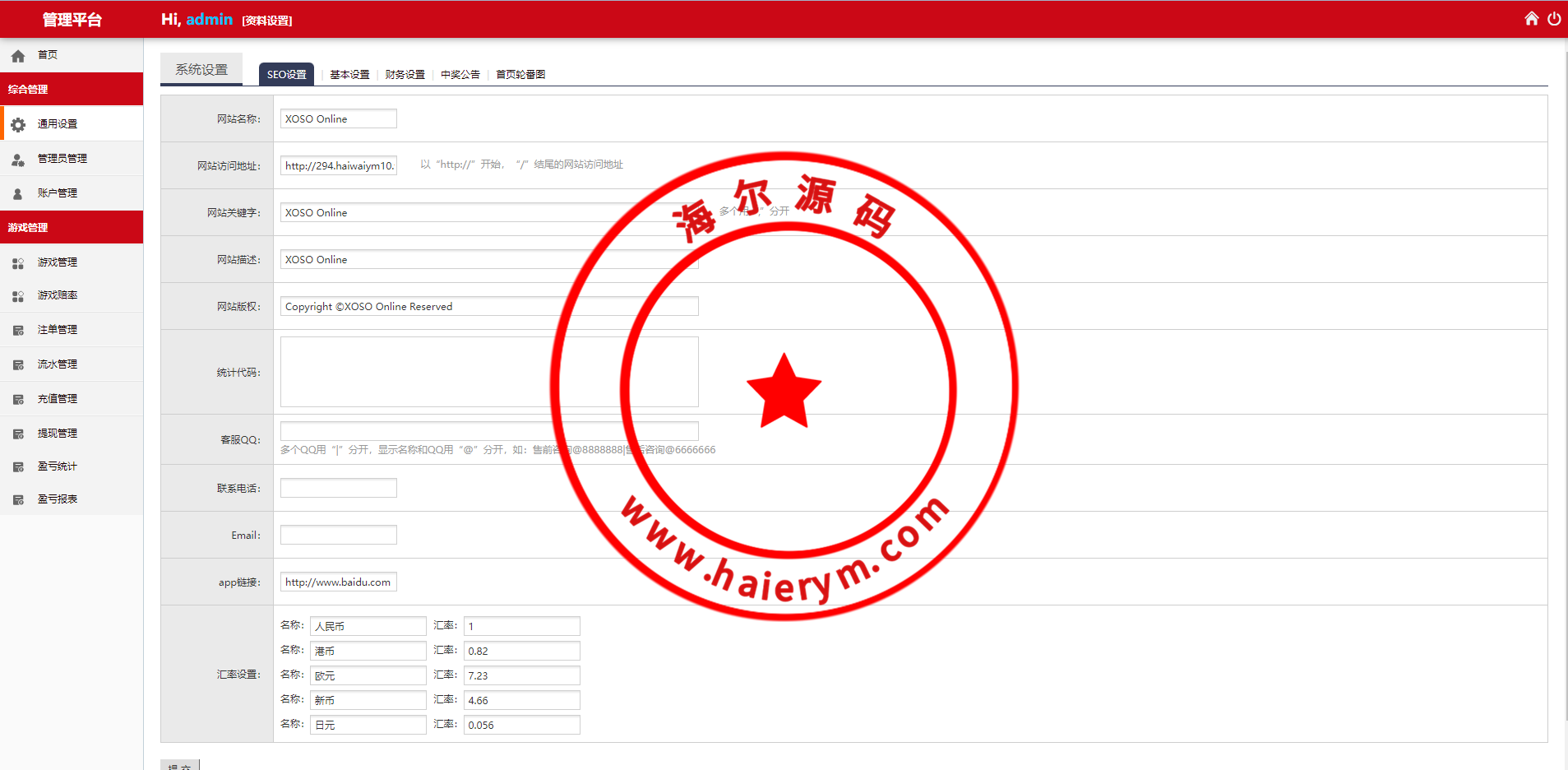Screen dimensions: 1568x770
Task: Click the 统计代码 text area
Action: tap(488, 372)
